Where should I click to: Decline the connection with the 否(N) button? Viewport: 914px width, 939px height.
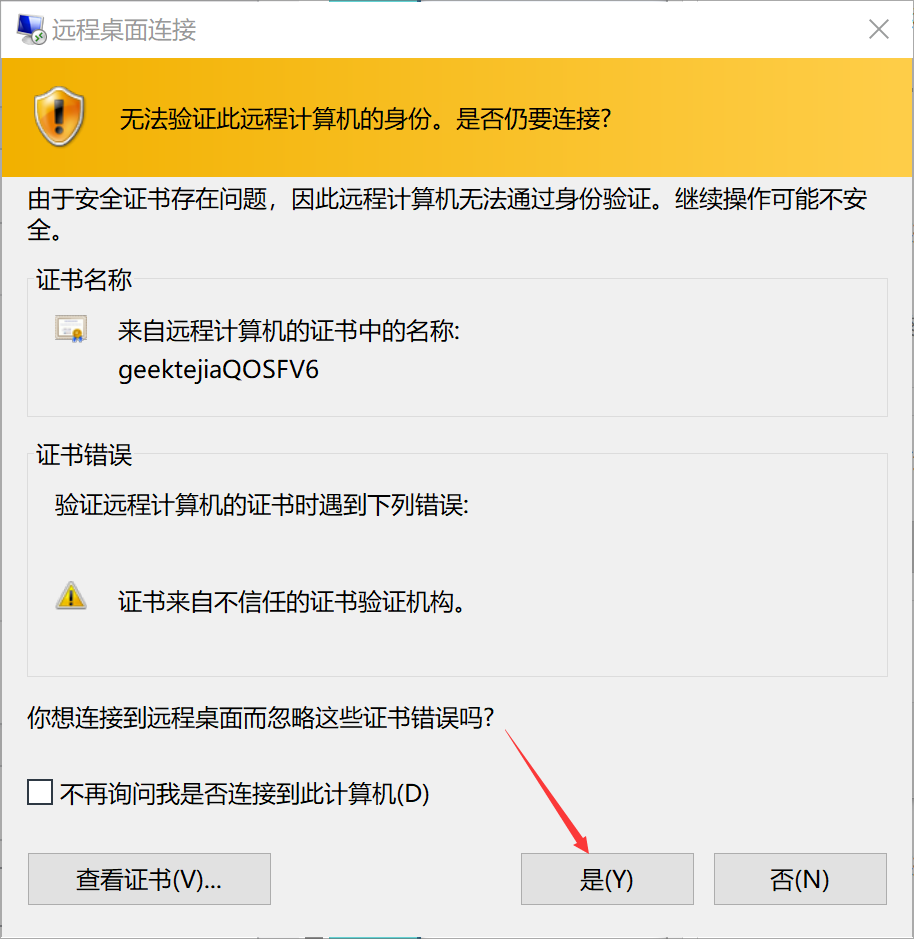click(x=800, y=879)
